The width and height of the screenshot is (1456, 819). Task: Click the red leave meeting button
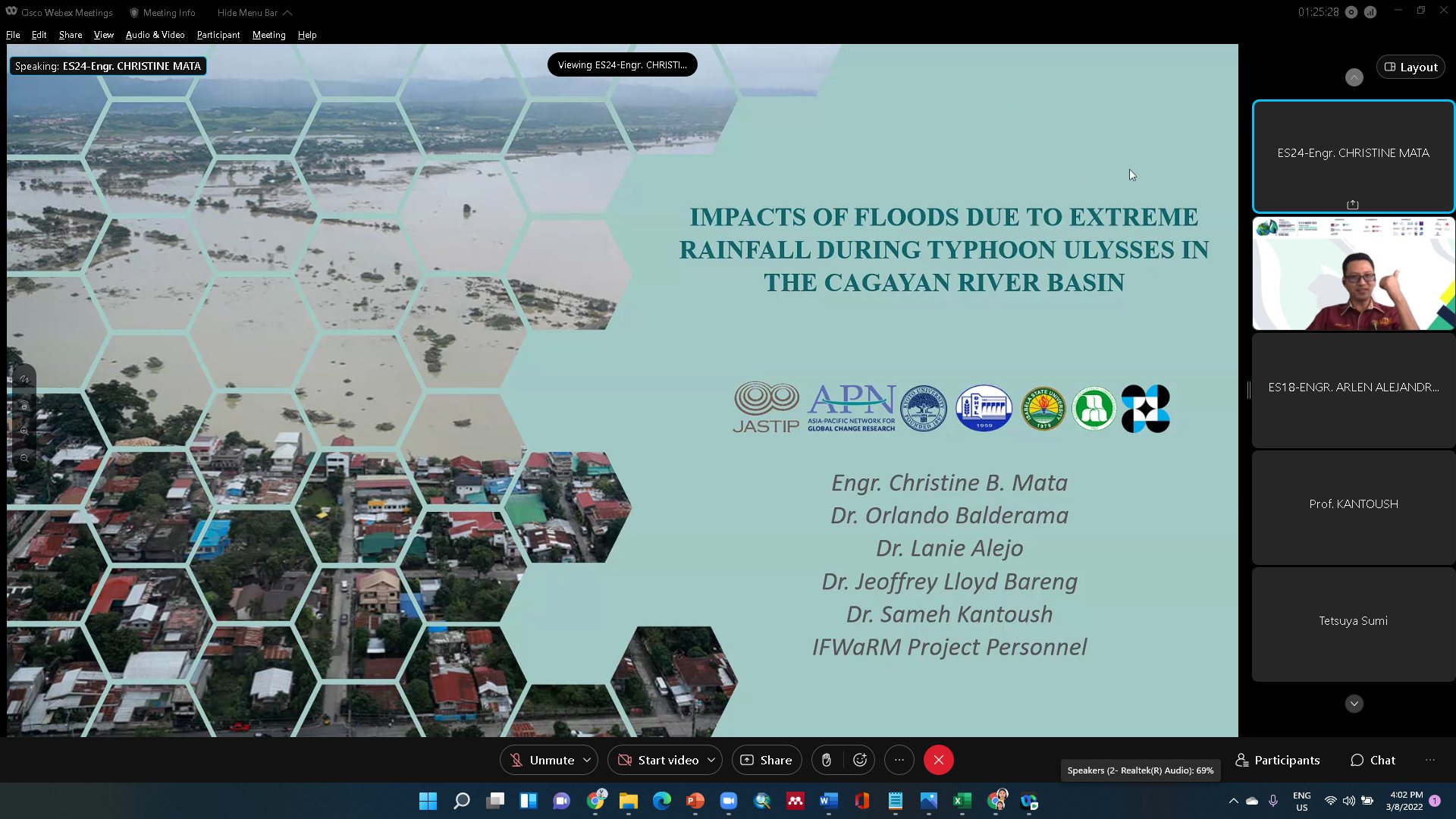[x=938, y=760]
